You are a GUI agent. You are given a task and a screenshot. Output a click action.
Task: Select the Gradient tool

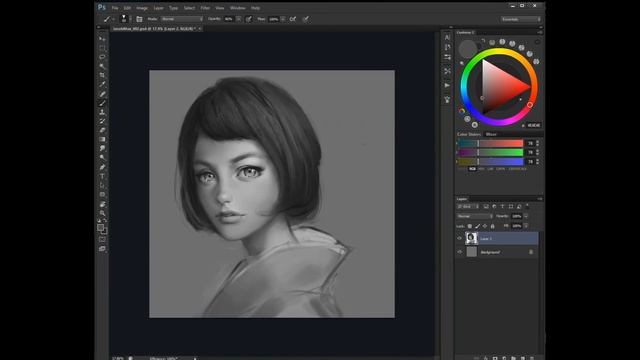coord(102,140)
